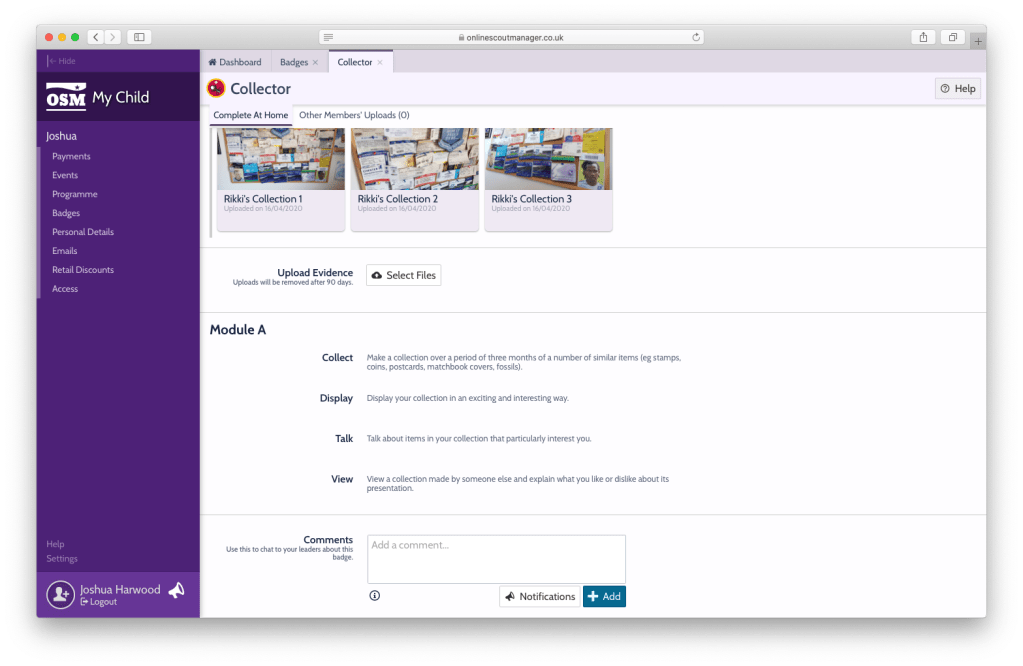Close the Collector tab
1023x666 pixels.
380,62
